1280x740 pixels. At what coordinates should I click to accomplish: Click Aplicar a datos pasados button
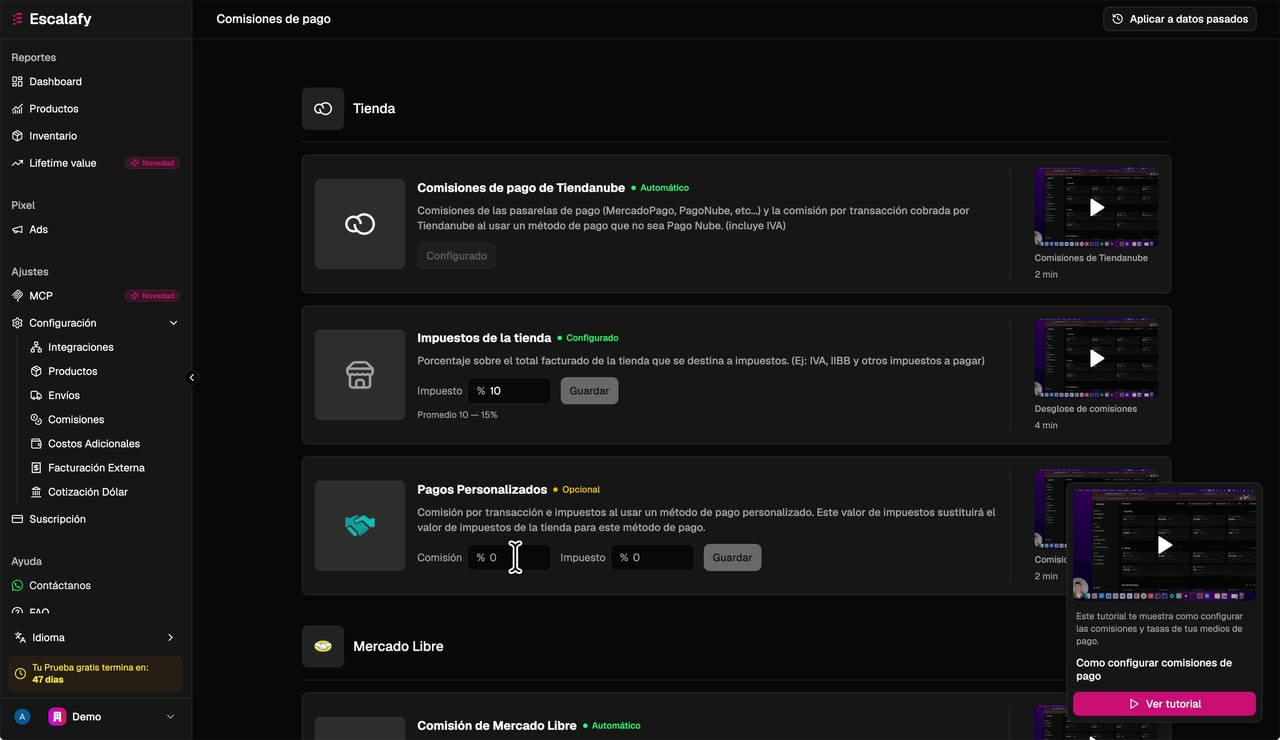click(x=1180, y=19)
